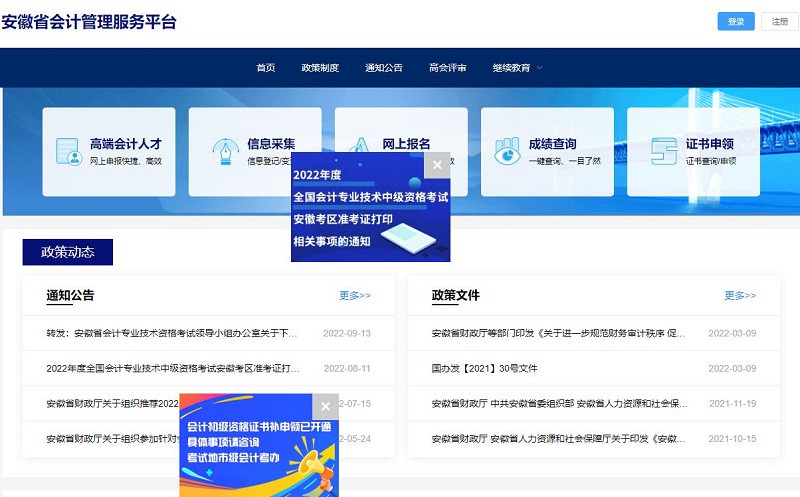The width and height of the screenshot is (800, 497).
Task: Open notice 2022年度全国会计专业技术中级资格考试安徽考区
Action: pos(172,368)
